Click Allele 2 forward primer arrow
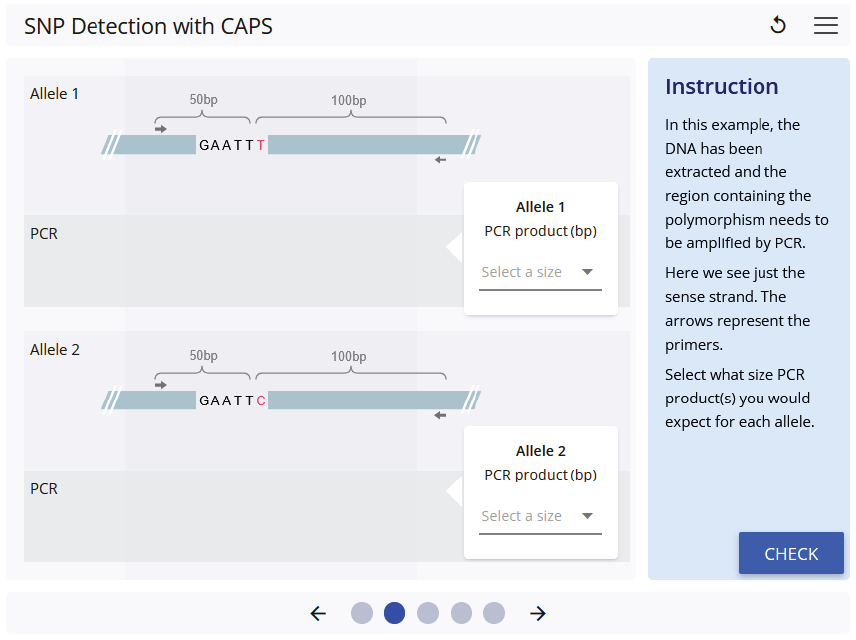The image size is (856, 640). click(x=161, y=384)
